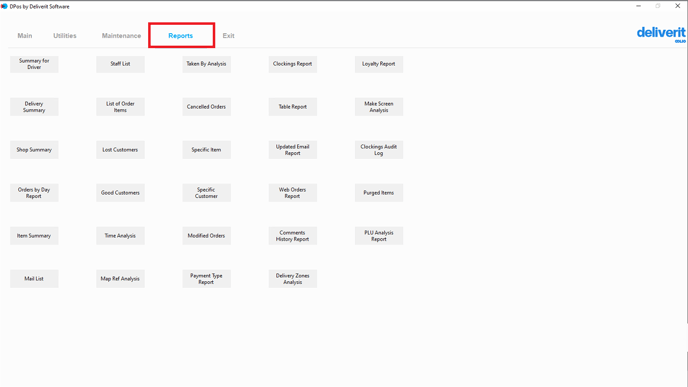Open the Specific Customer report
Image resolution: width=688 pixels, height=387 pixels.
pos(206,193)
